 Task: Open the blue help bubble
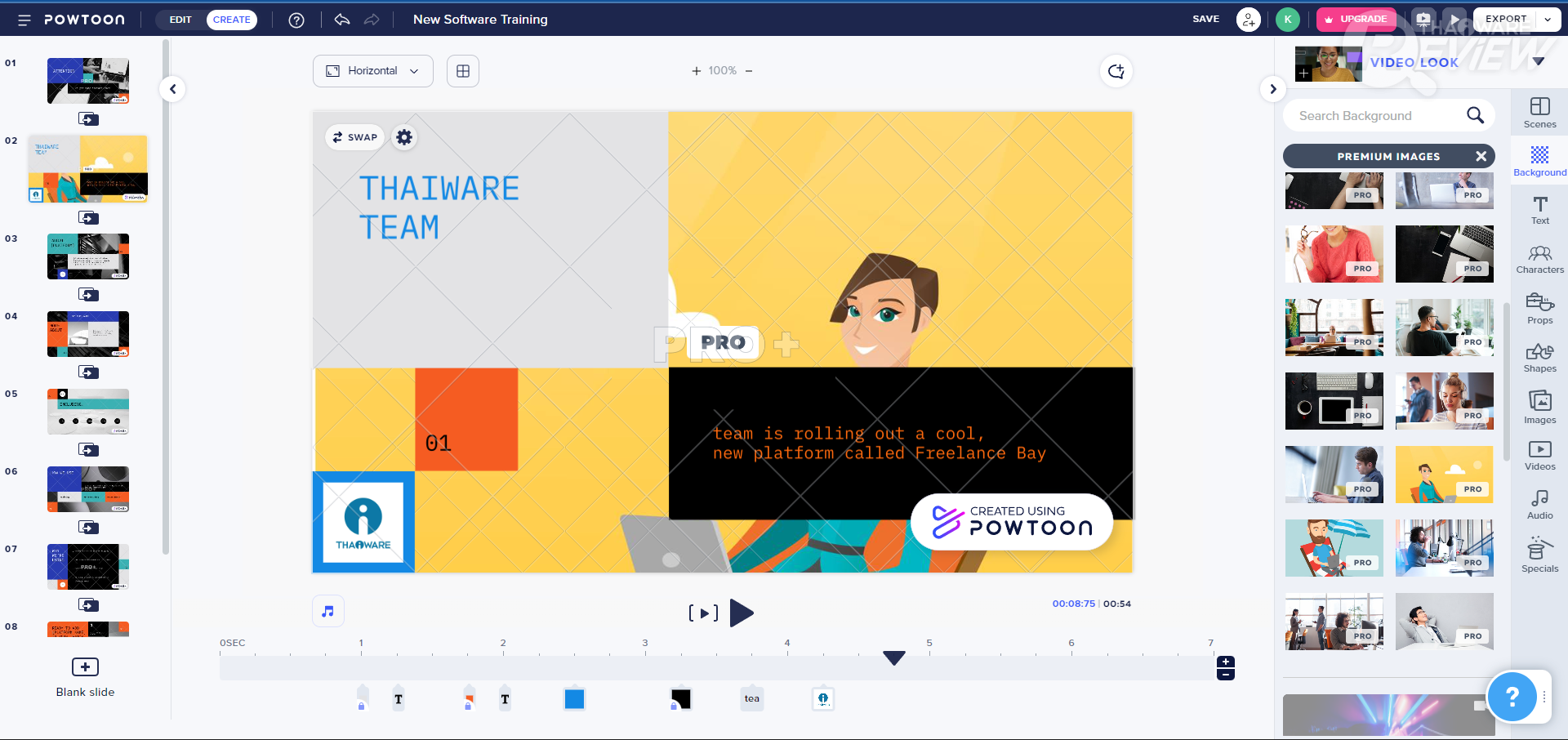1512,697
